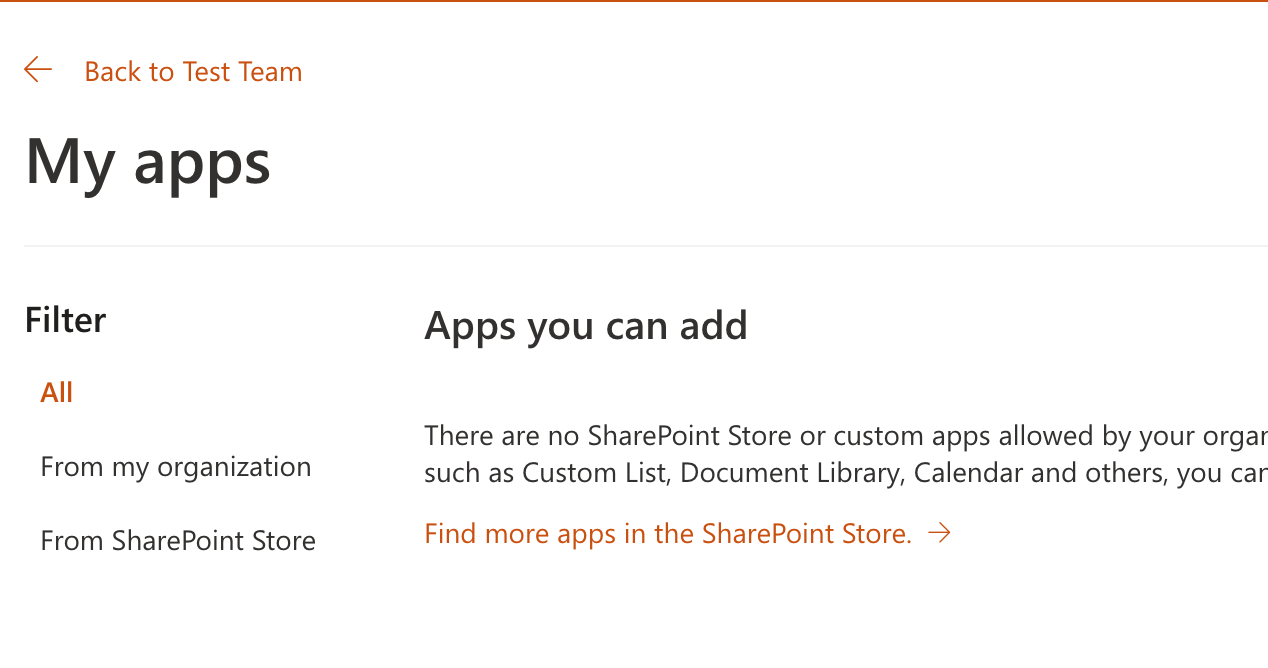The image size is (1268, 668).
Task: Open the Back to Test Team link
Action: (193, 72)
